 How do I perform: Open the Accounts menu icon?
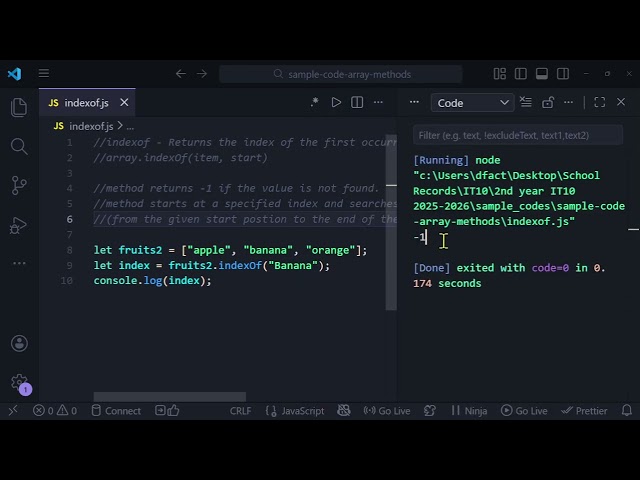pos(19,343)
